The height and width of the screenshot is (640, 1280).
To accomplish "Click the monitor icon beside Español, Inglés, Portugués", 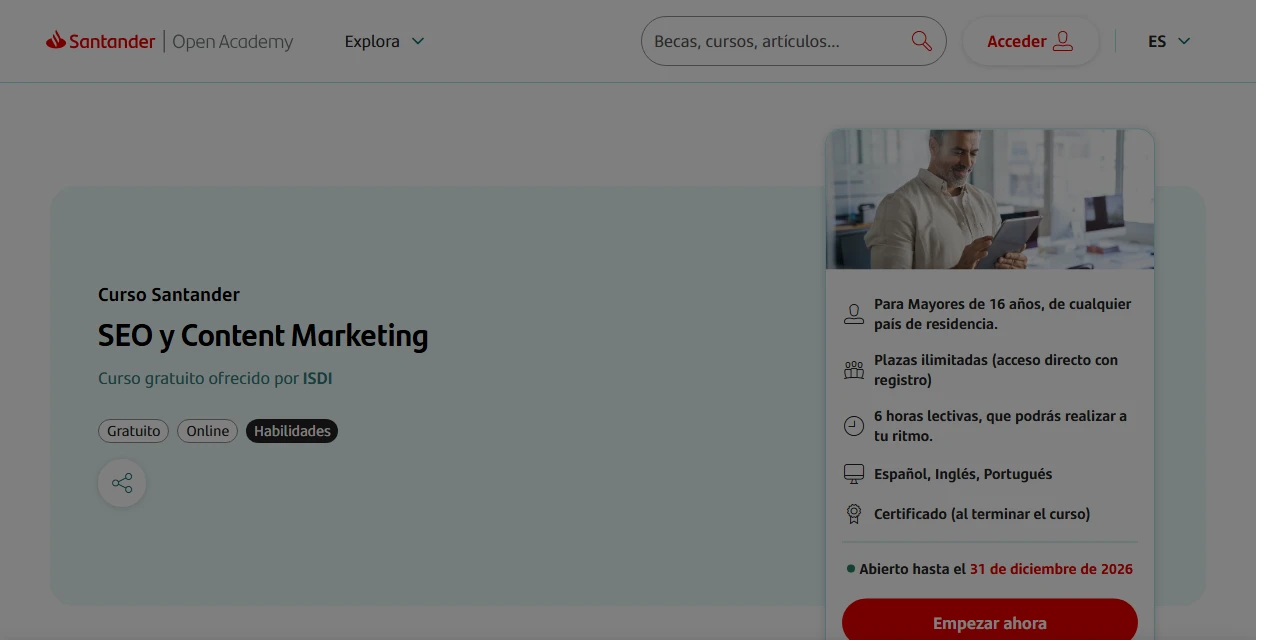I will coord(854,474).
